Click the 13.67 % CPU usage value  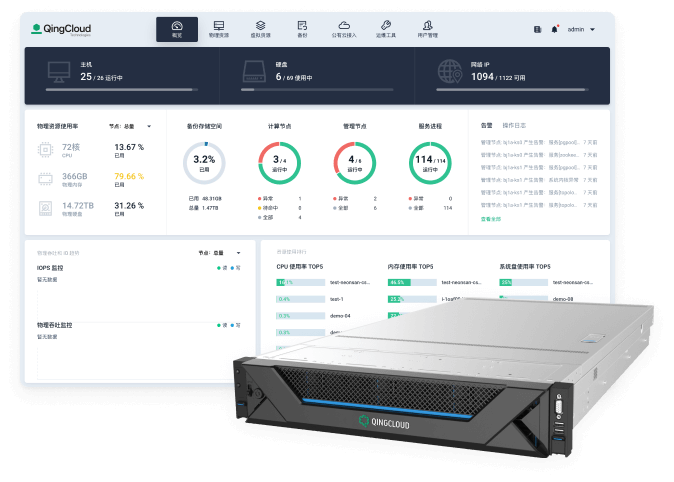coord(129,147)
